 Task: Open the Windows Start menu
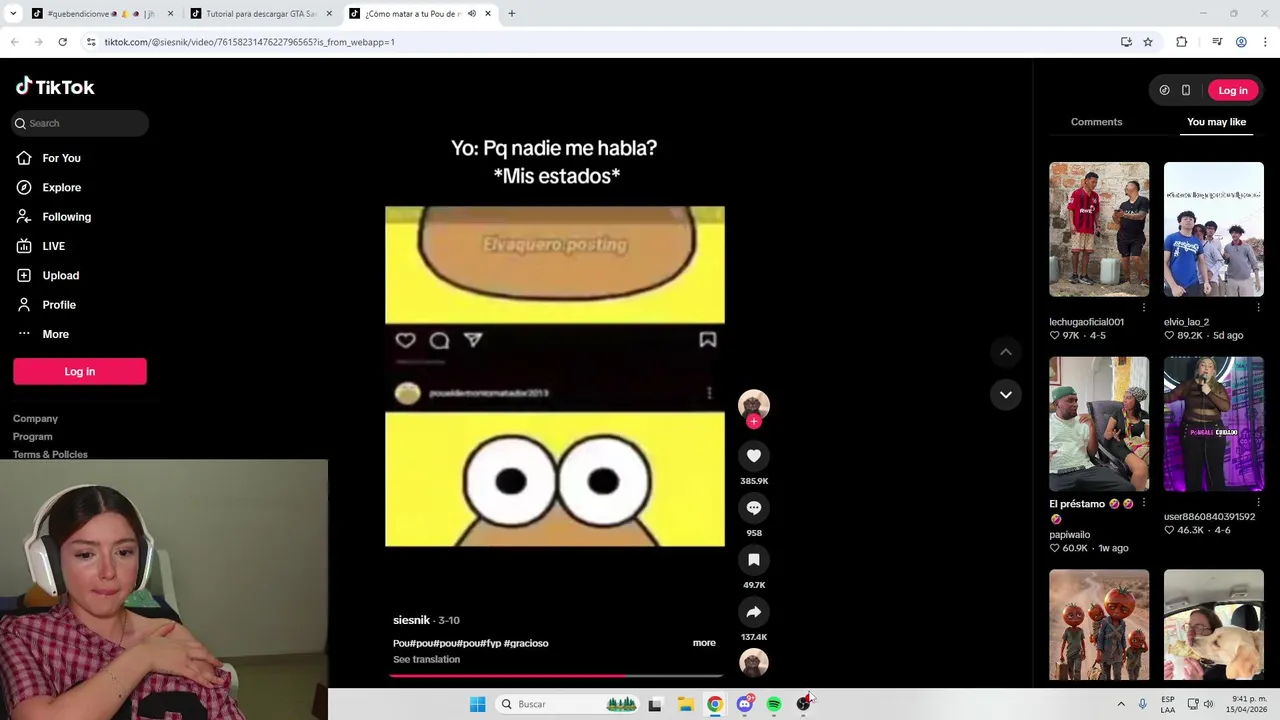click(x=478, y=704)
